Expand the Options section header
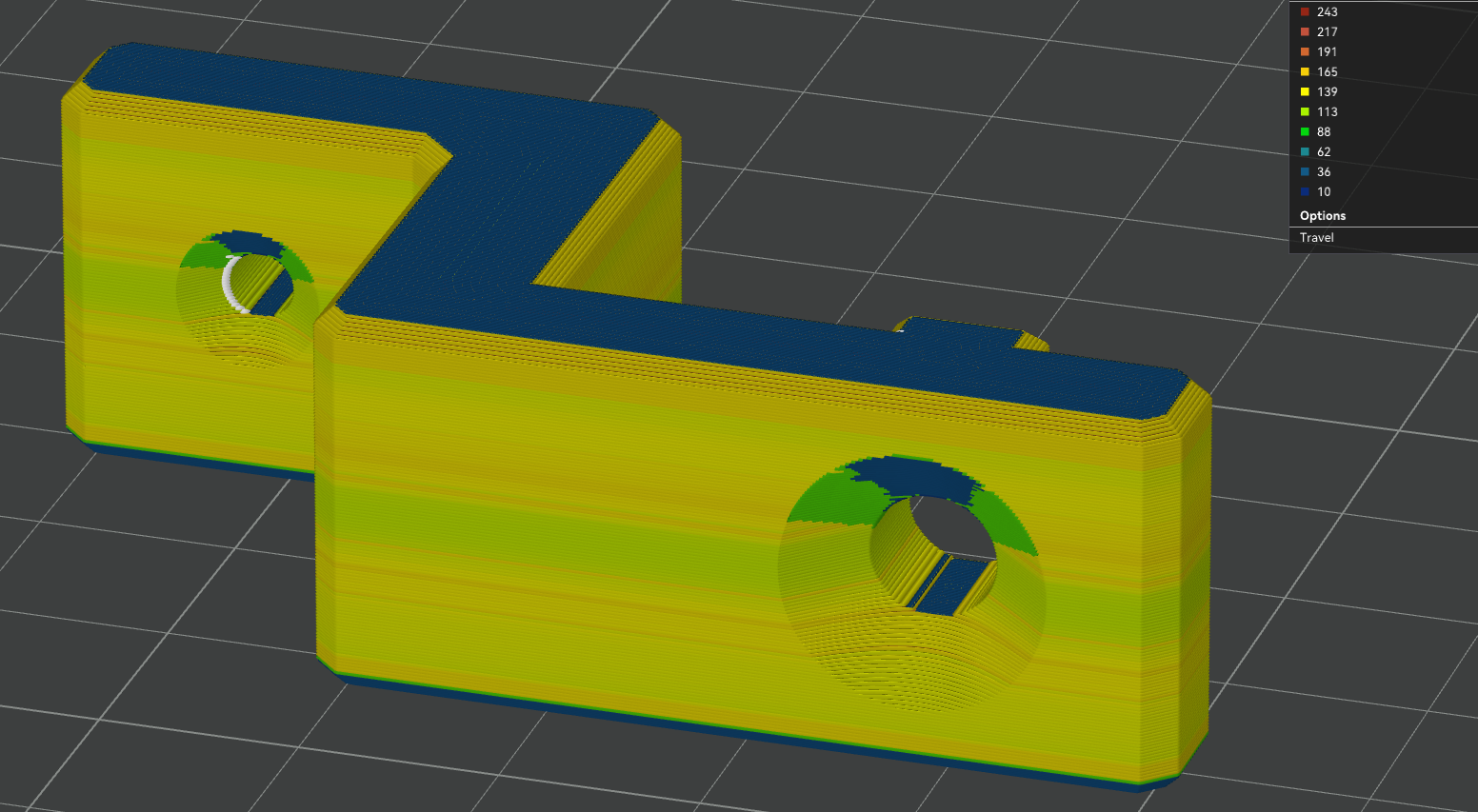This screenshot has width=1478, height=812. (x=1322, y=215)
